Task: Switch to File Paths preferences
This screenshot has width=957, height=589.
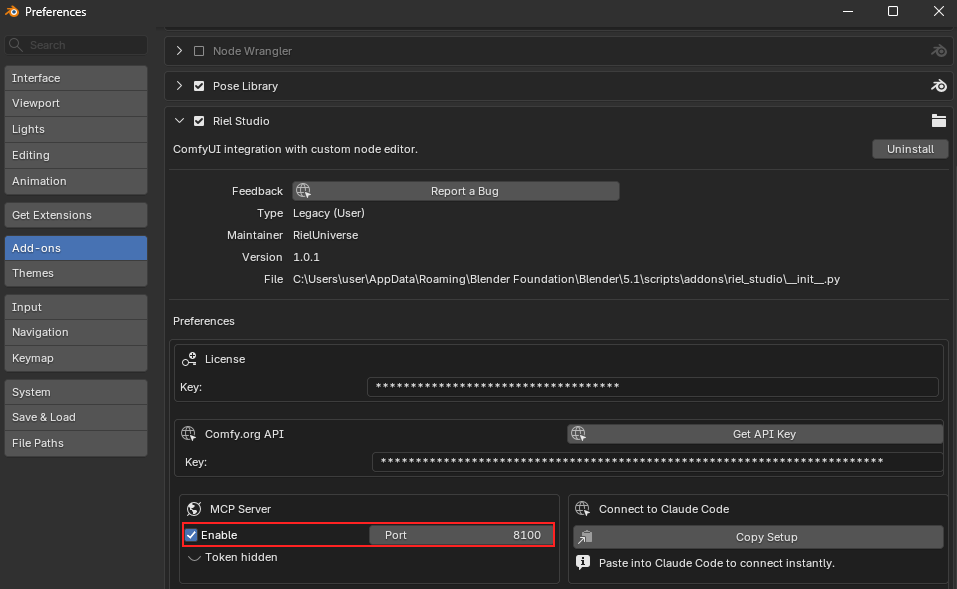Action: (x=76, y=443)
